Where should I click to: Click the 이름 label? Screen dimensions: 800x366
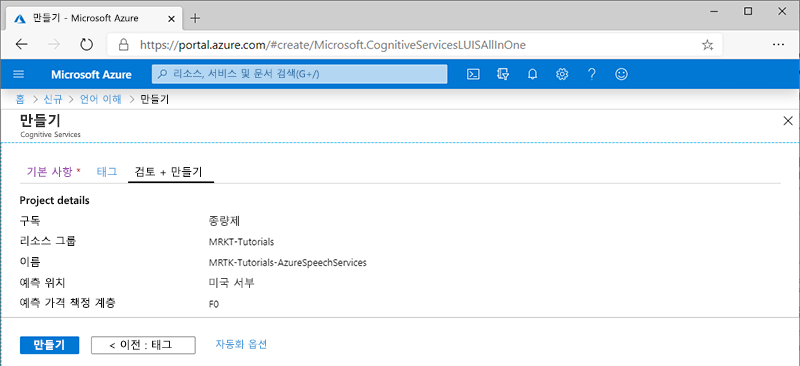[30, 262]
